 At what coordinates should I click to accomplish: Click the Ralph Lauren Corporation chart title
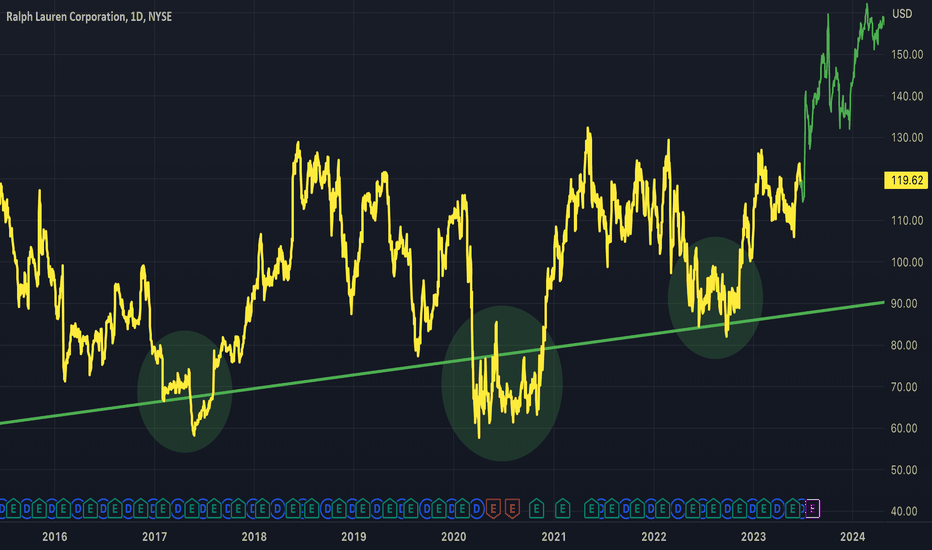[89, 17]
